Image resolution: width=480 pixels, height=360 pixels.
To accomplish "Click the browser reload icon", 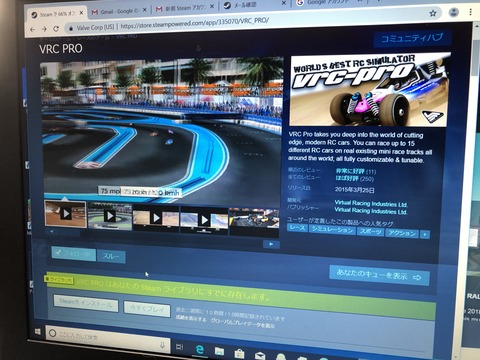I will 56,29.
